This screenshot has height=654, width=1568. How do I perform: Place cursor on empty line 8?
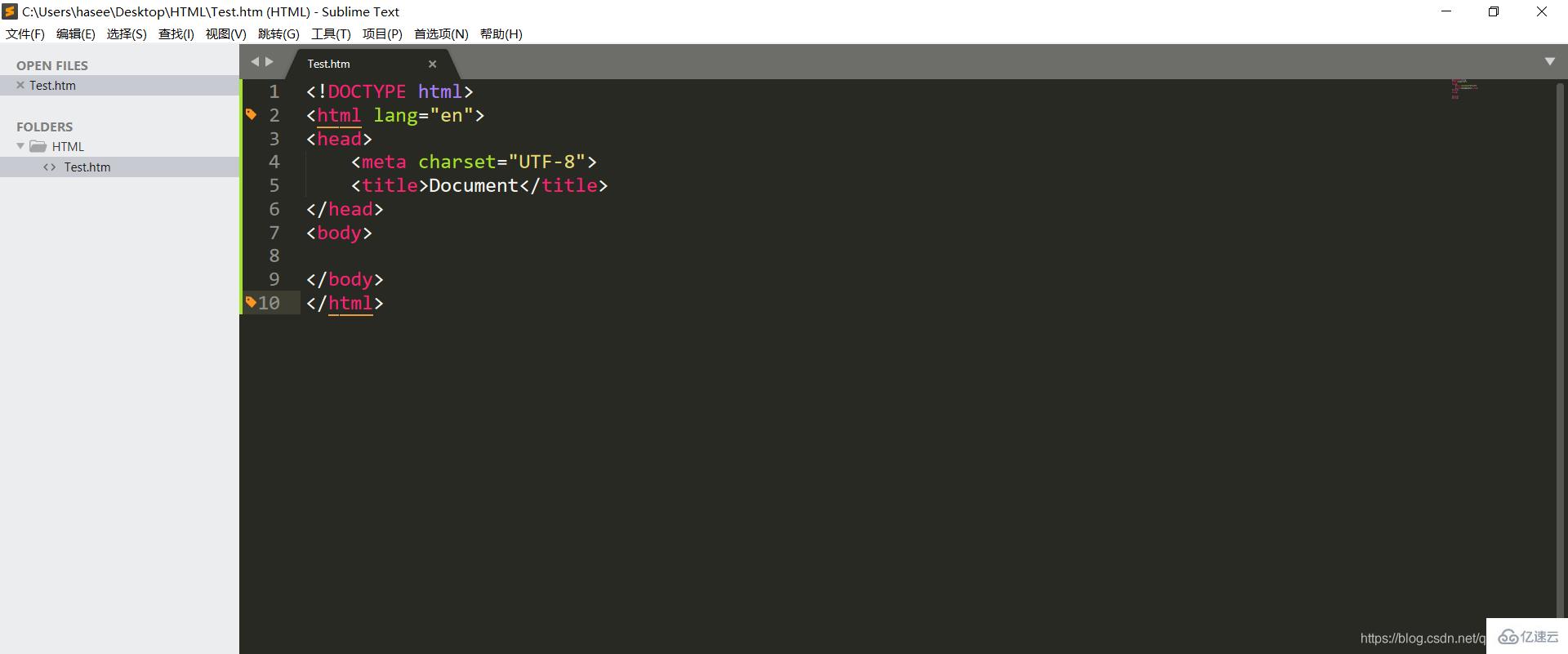click(x=874, y=256)
